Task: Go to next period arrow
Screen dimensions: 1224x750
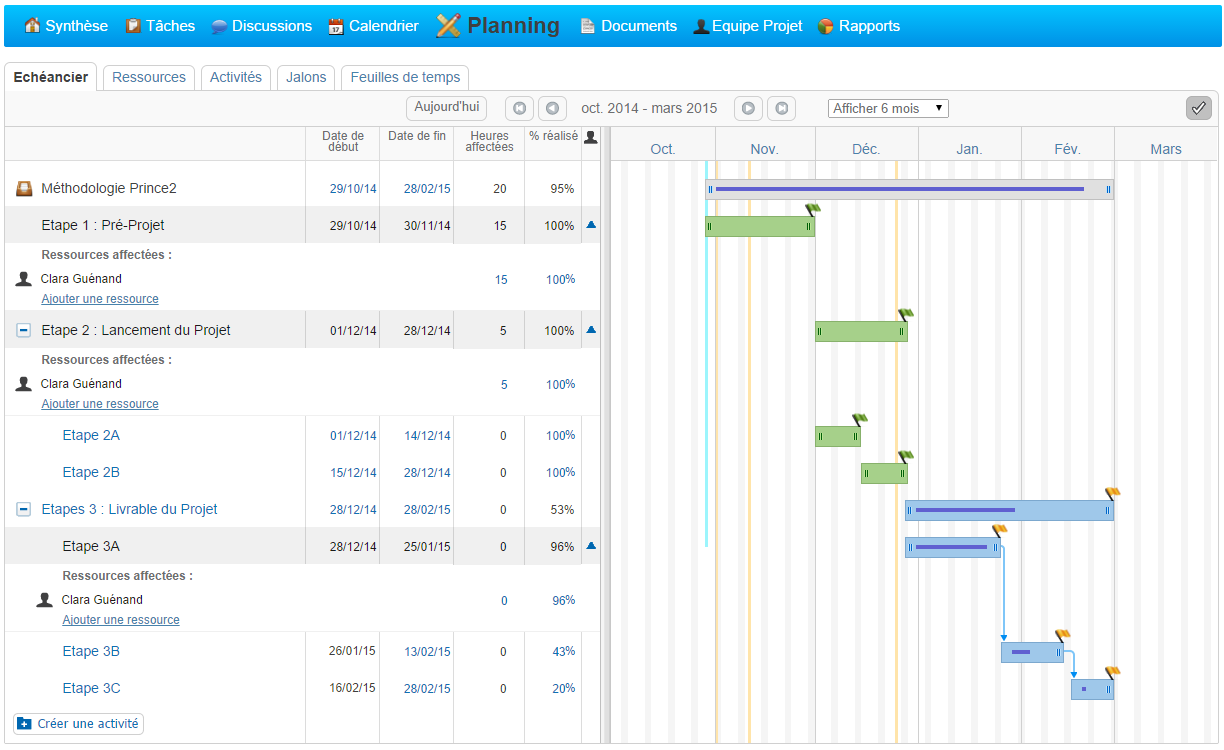Action: pyautogui.click(x=748, y=108)
